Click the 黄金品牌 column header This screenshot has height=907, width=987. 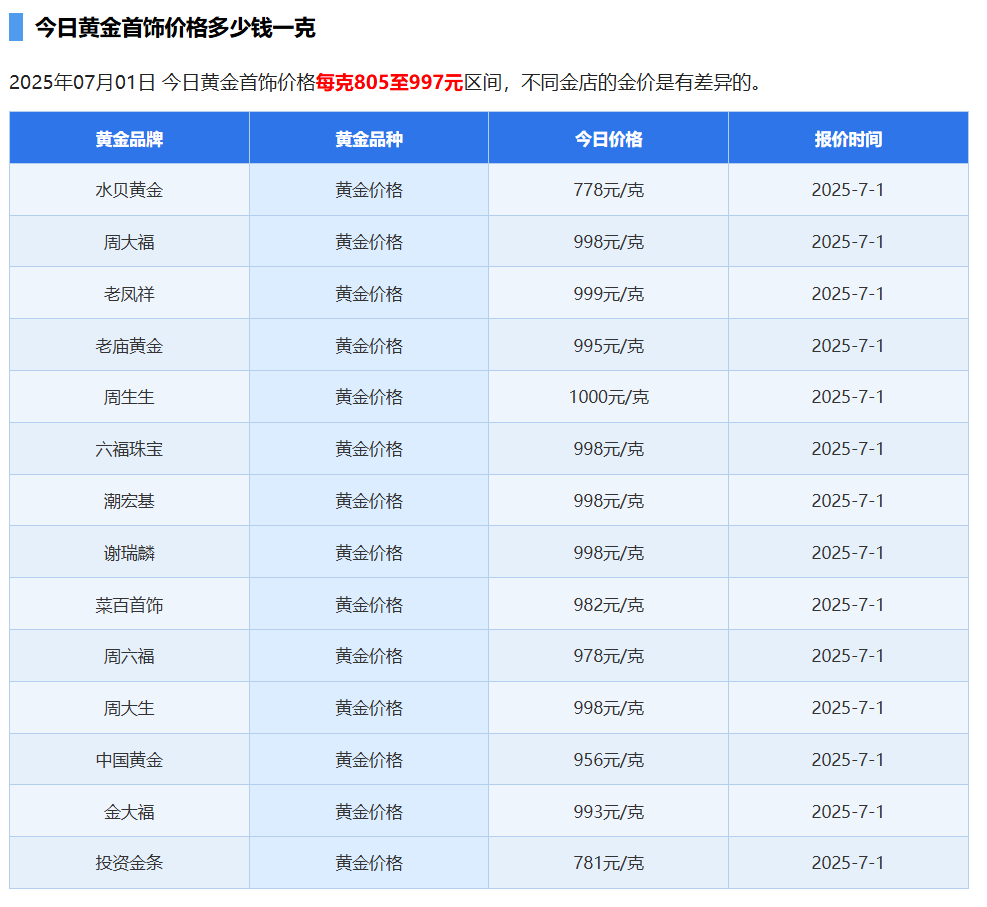129,138
